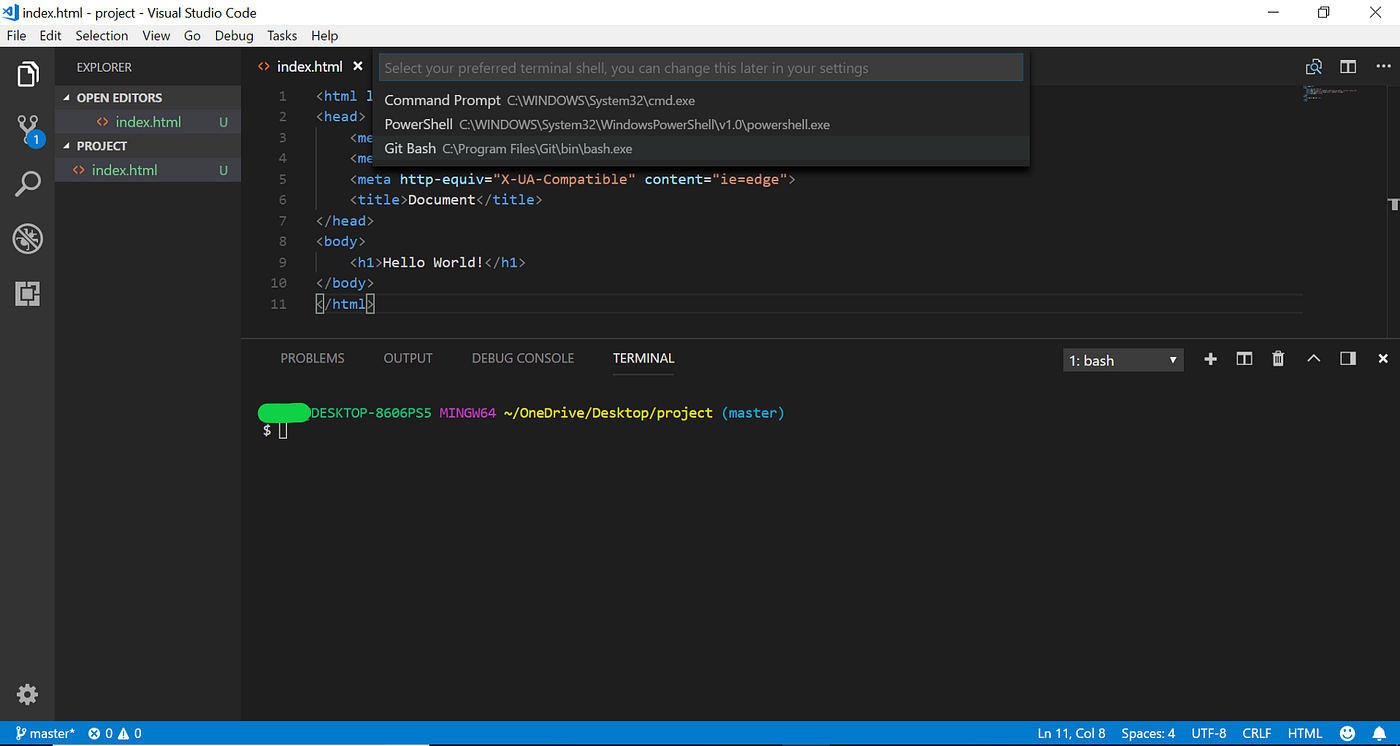Open errors and warnings count in status bar
The height and width of the screenshot is (746, 1400).
pyautogui.click(x=115, y=733)
